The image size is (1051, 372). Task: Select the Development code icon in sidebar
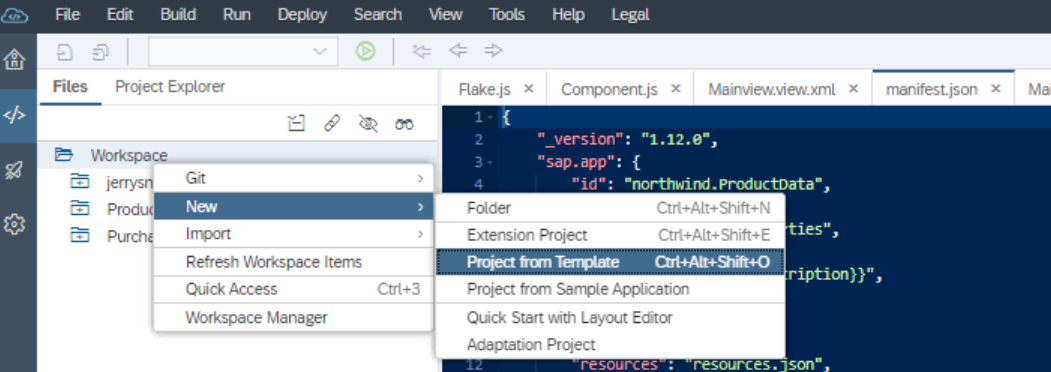[15, 115]
